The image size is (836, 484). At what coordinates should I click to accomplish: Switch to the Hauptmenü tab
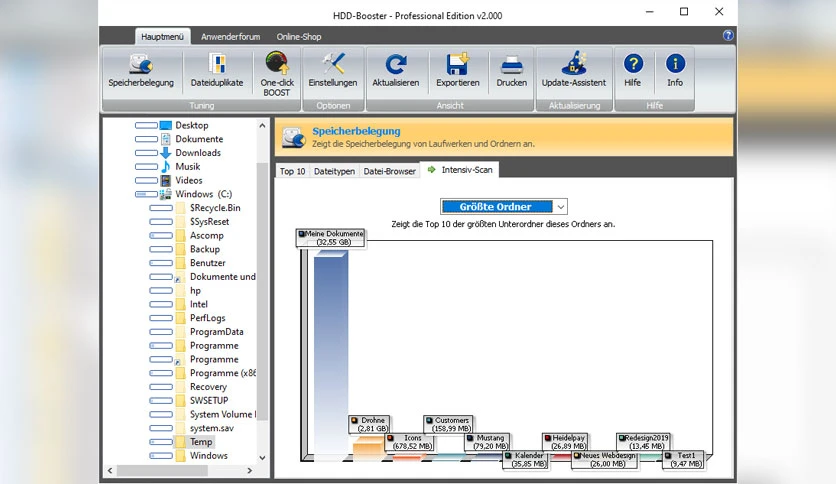pos(162,37)
